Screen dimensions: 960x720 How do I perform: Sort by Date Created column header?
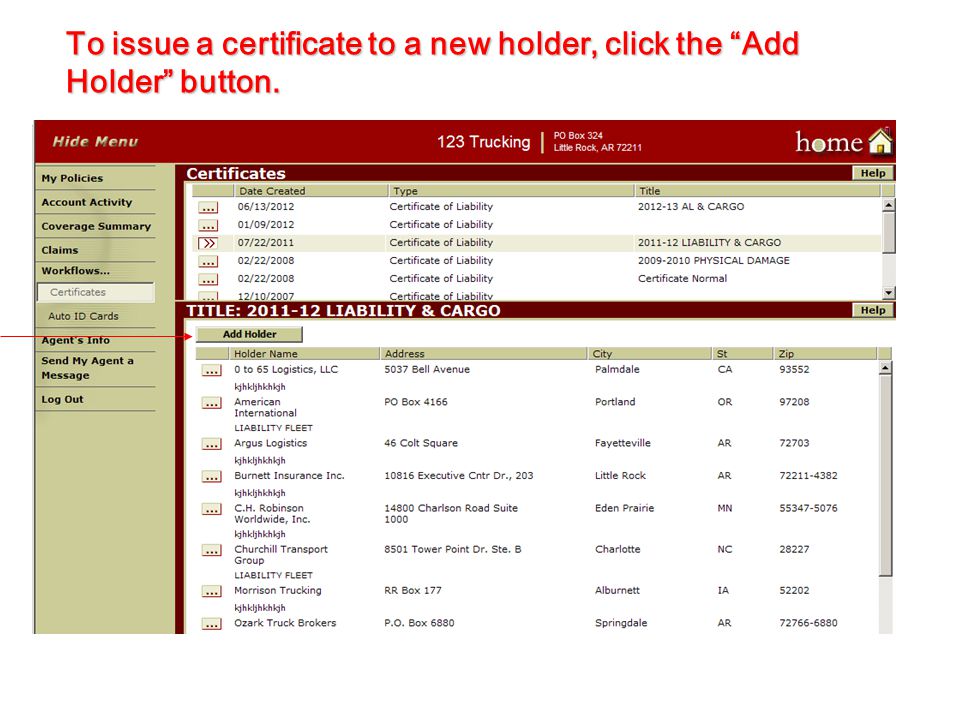point(310,191)
